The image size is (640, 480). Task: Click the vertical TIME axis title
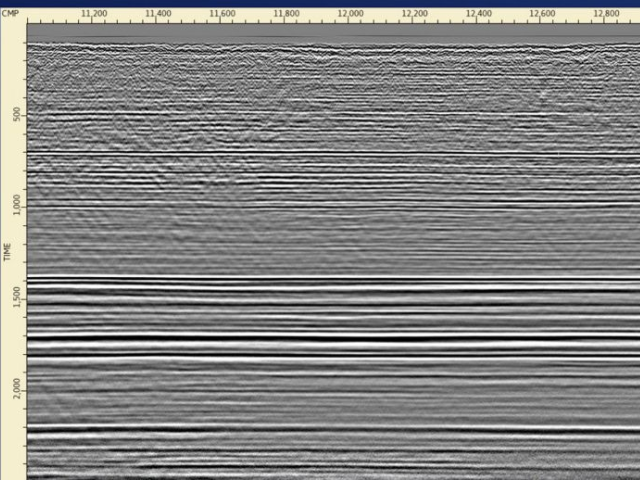7,252
